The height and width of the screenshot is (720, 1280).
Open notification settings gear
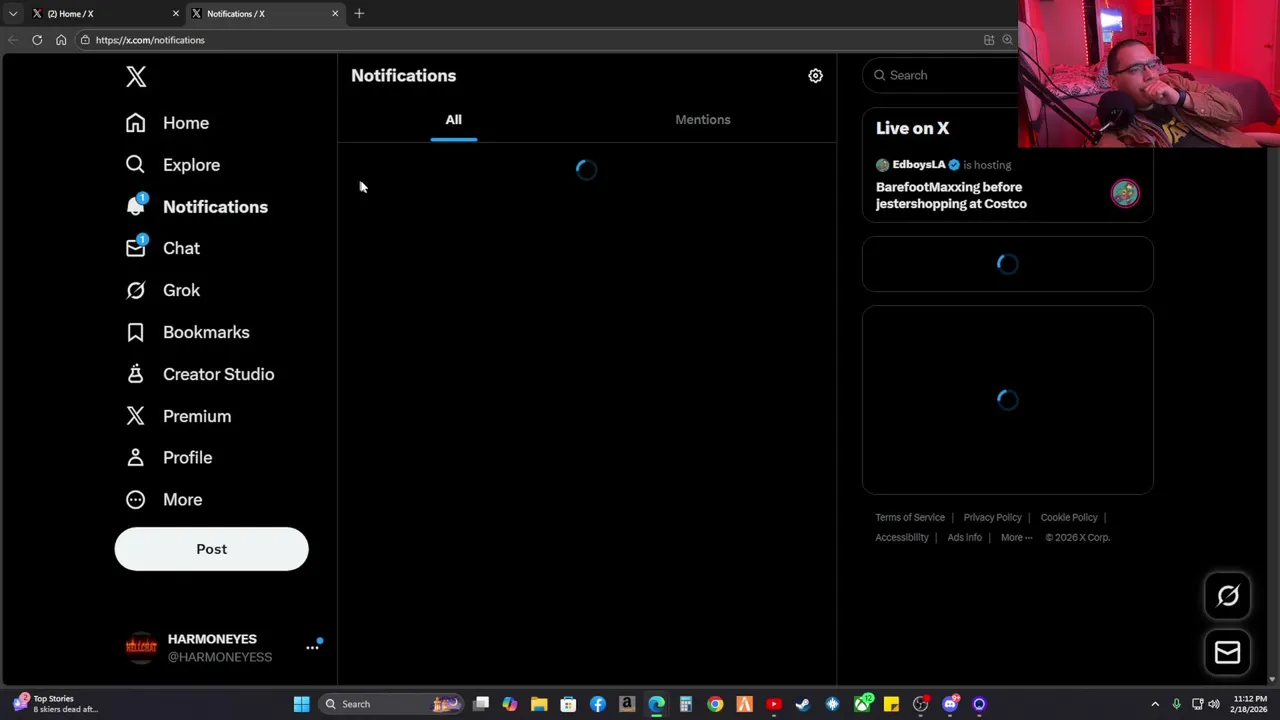click(x=815, y=76)
